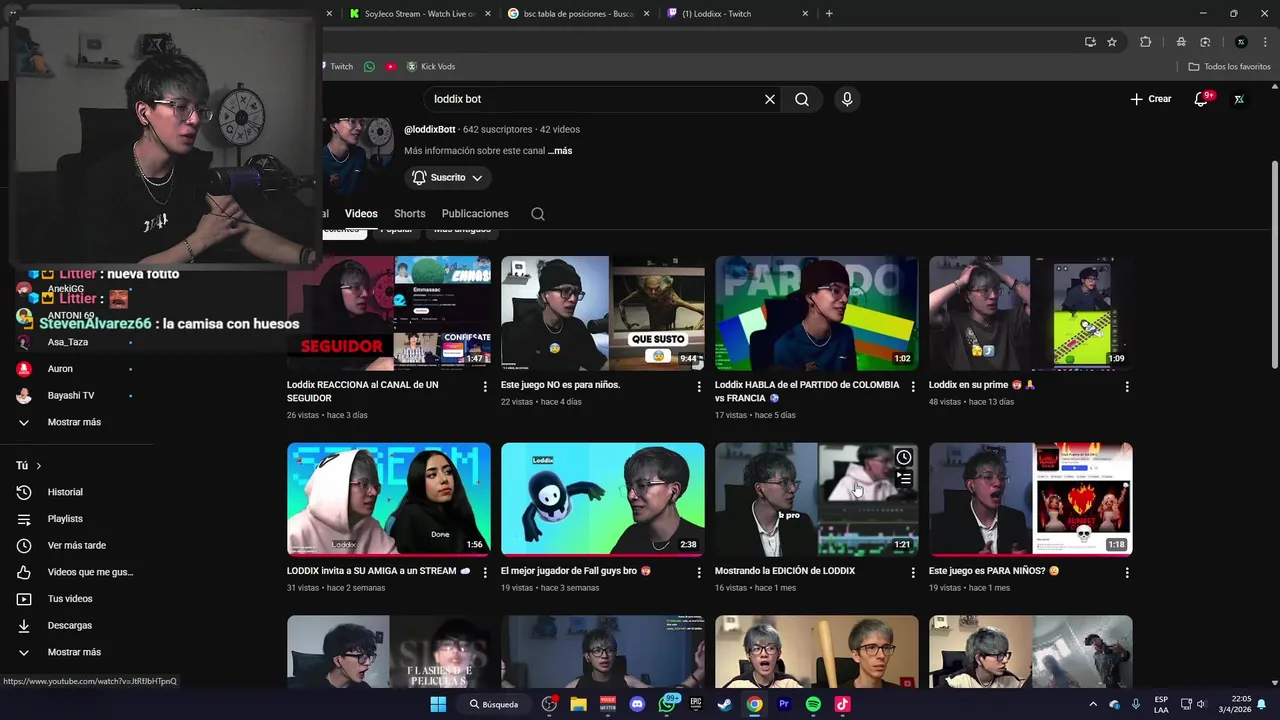Expand the Tú section chevron
1280x720 pixels.
pyautogui.click(x=39, y=466)
